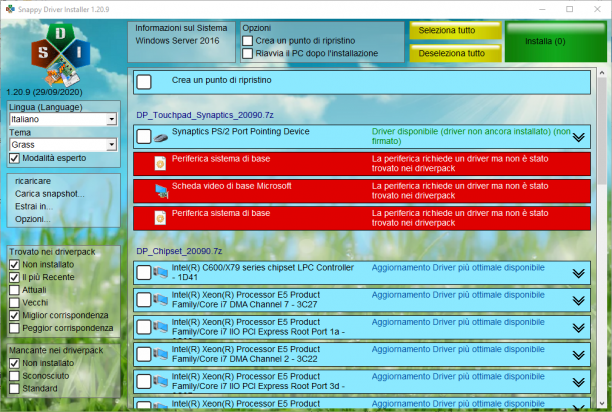The image size is (612, 412).
Task: Enable the Vecchi filter checkbox
Action: pos(14,303)
